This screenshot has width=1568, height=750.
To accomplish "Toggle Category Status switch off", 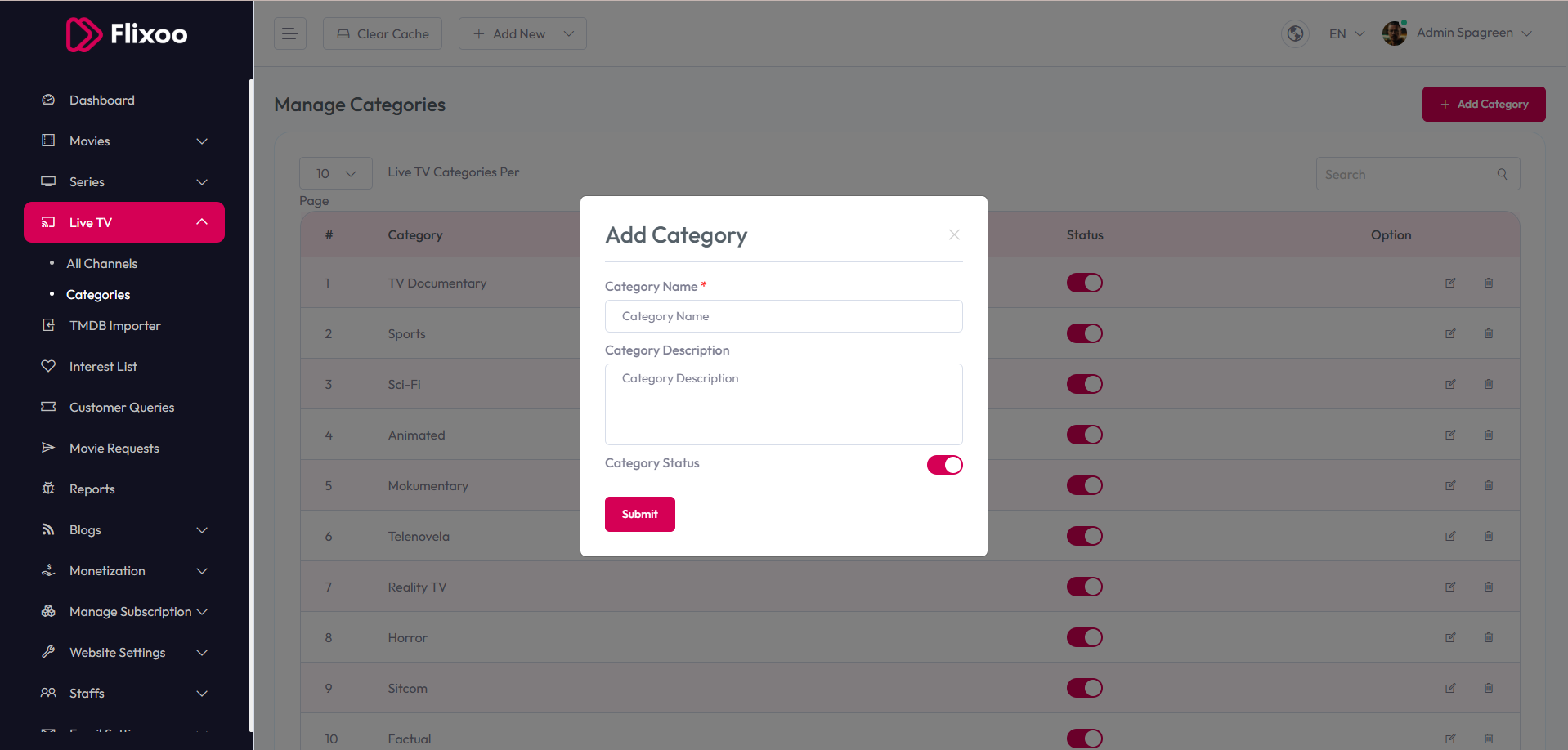I will 944,465.
